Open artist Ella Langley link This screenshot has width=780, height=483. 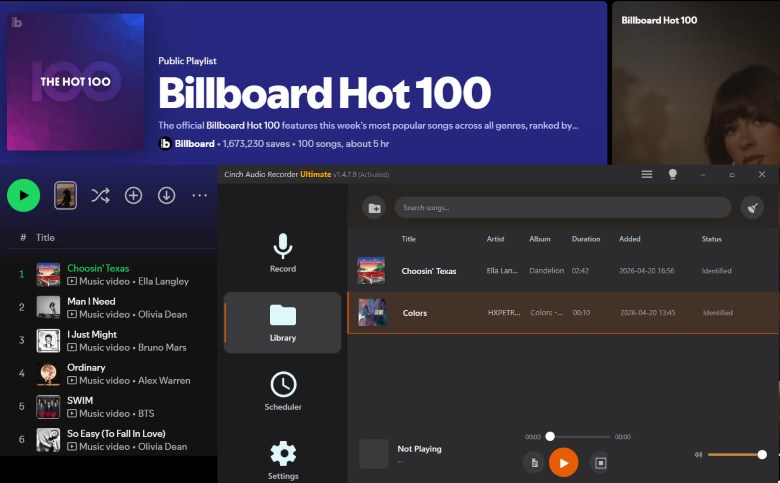click(x=164, y=282)
